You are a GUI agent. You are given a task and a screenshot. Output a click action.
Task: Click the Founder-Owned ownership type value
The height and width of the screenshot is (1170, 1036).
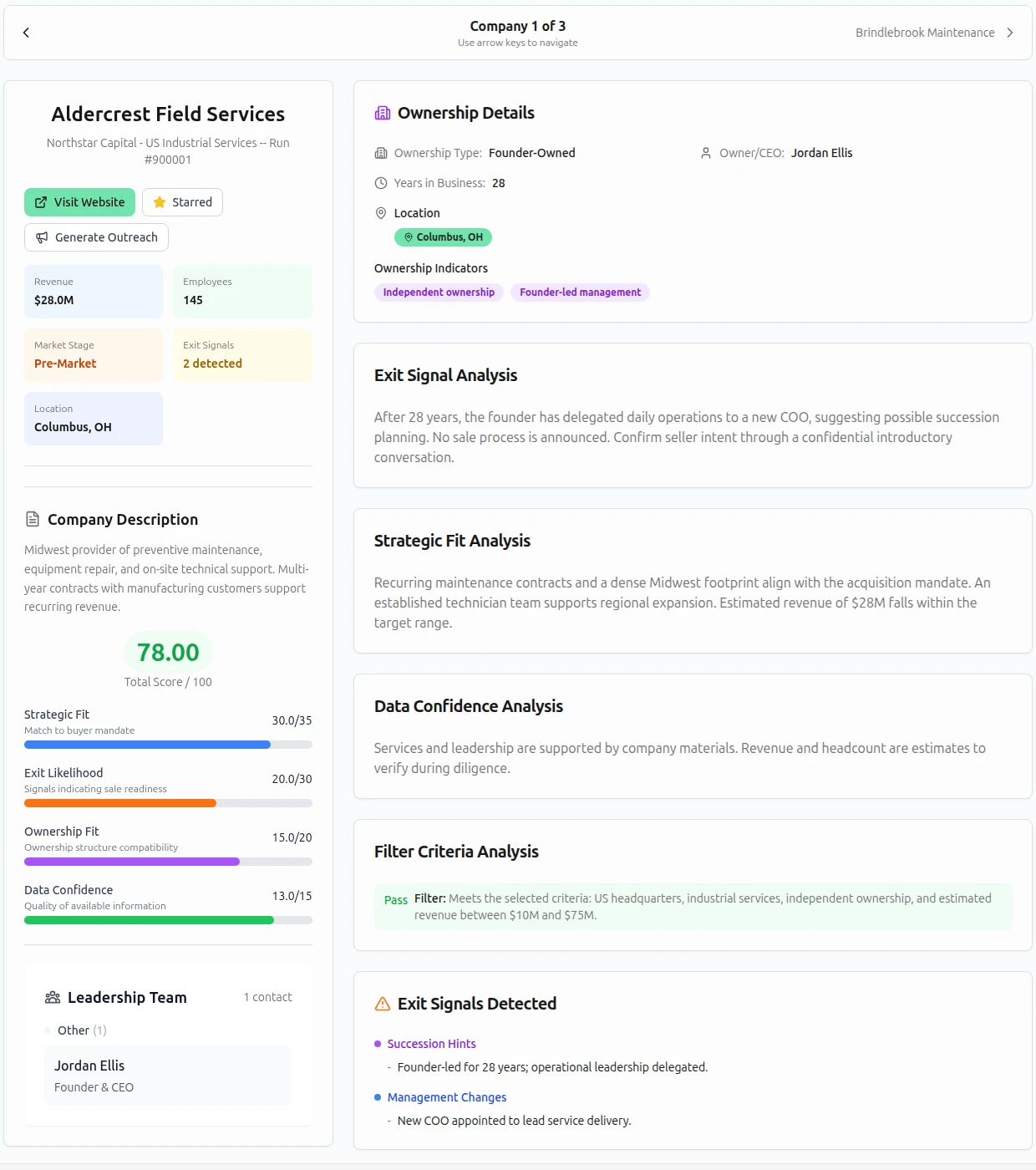pyautogui.click(x=532, y=153)
